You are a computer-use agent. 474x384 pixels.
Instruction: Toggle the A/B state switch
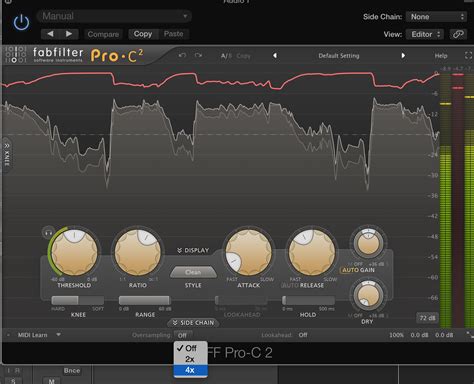[x=226, y=56]
